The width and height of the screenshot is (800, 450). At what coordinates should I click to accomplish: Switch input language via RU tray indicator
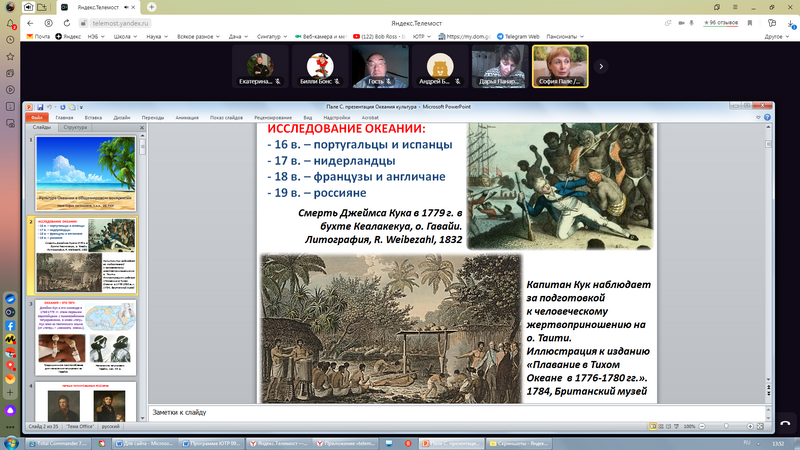747,443
